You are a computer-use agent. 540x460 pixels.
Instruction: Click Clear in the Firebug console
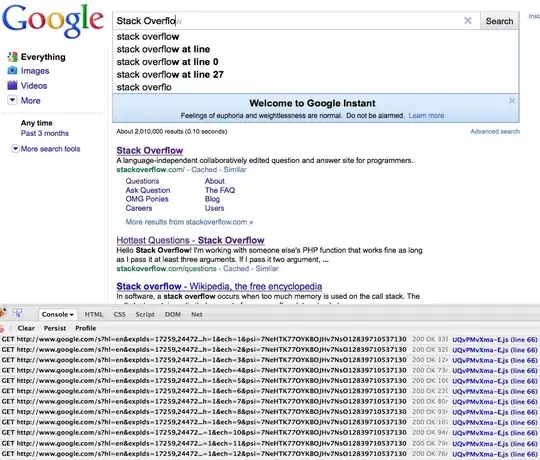coord(26,328)
